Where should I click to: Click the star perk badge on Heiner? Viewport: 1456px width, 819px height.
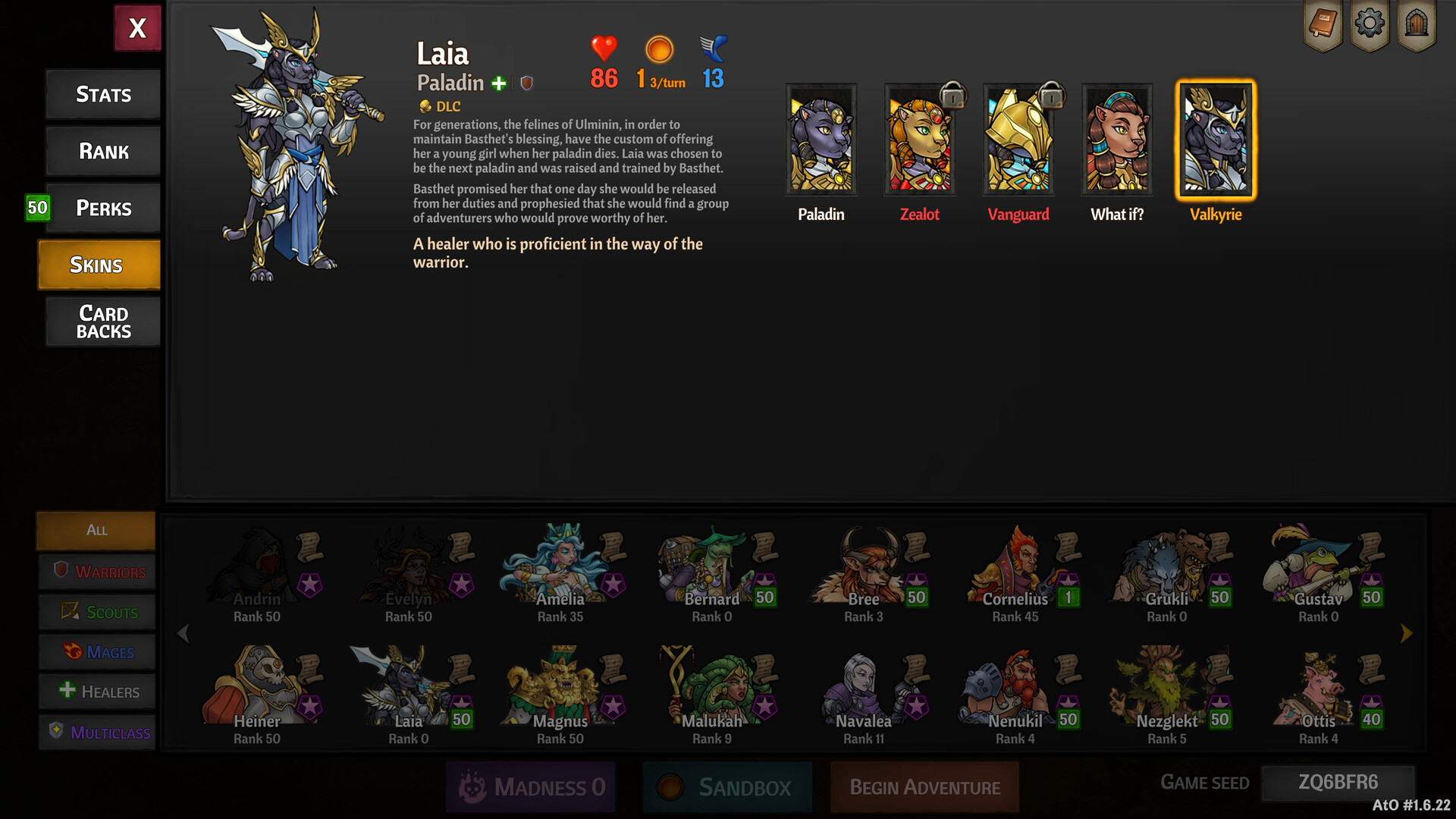pyautogui.click(x=309, y=706)
